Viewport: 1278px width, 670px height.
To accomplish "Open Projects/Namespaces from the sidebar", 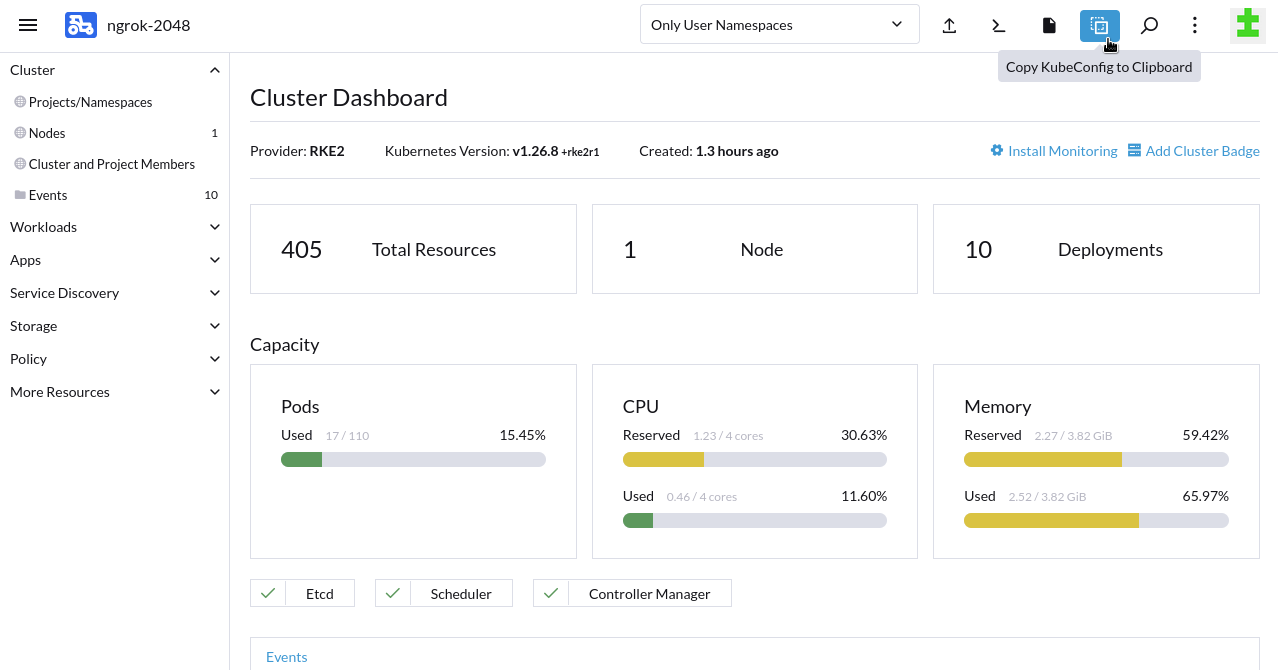I will [89, 102].
